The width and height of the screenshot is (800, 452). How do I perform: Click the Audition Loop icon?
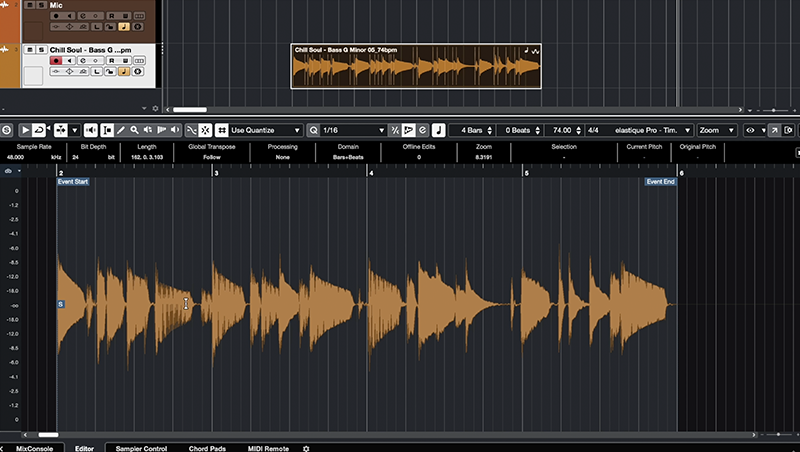41,130
